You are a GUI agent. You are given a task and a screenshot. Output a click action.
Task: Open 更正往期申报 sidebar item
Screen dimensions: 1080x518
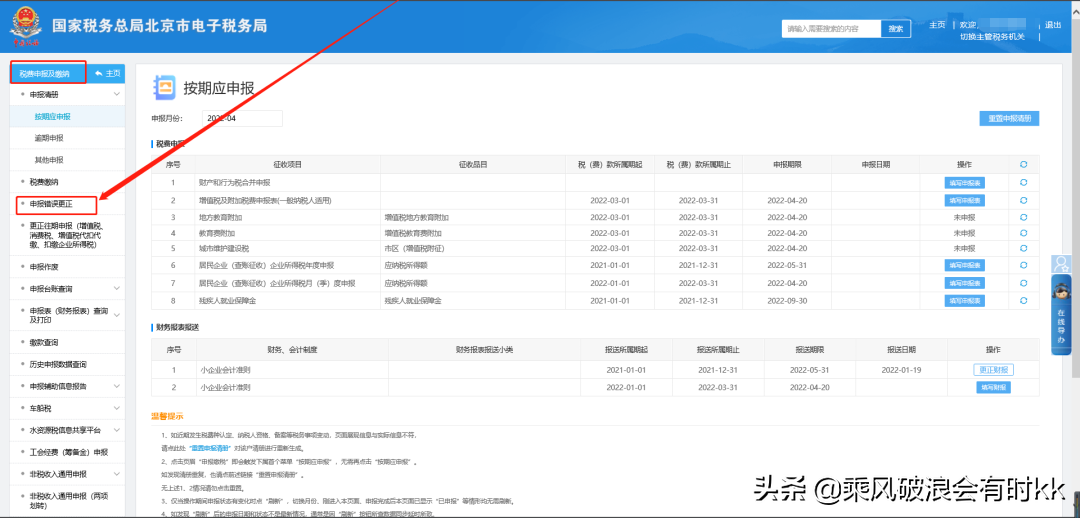coord(67,235)
